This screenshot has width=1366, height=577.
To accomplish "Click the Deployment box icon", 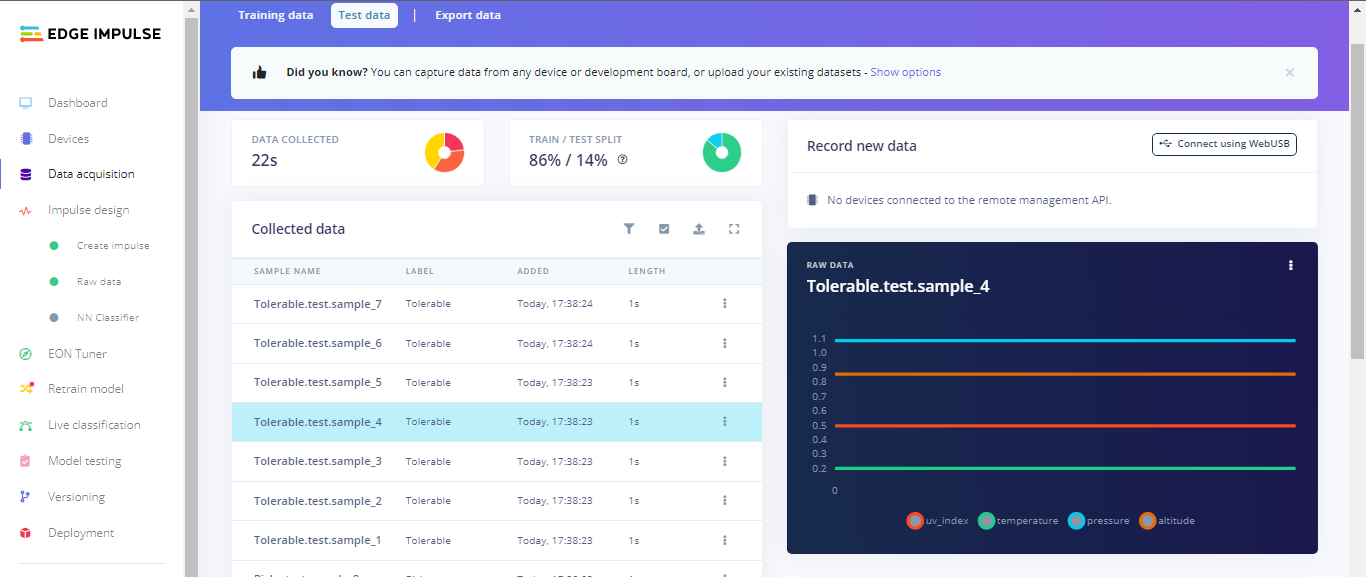I will click(x=26, y=533).
